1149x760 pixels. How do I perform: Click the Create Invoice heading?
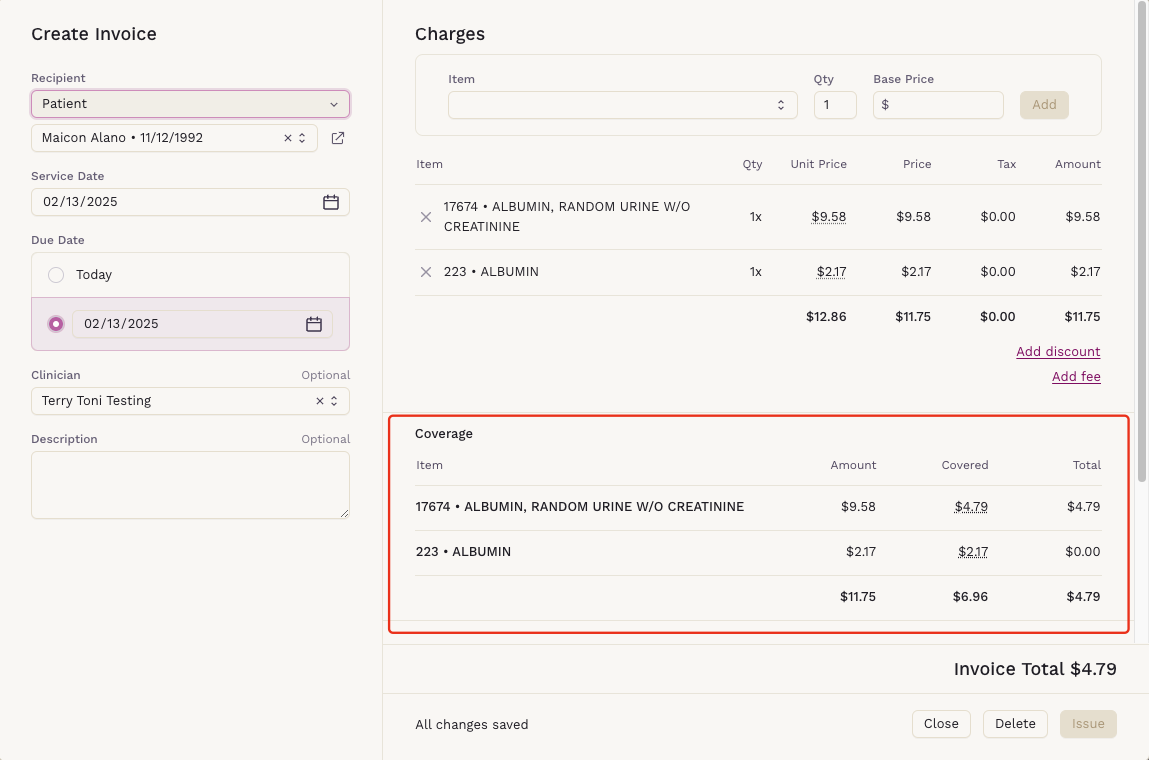click(x=94, y=34)
